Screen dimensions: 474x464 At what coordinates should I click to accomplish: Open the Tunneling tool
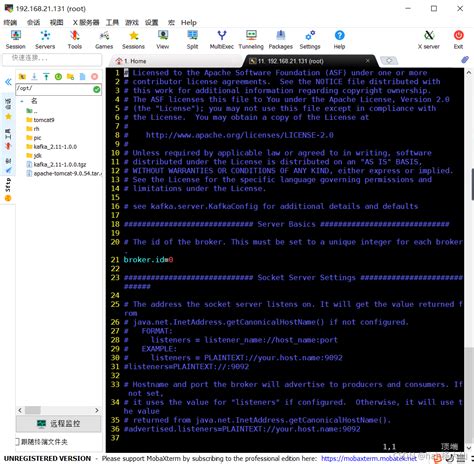[x=251, y=39]
